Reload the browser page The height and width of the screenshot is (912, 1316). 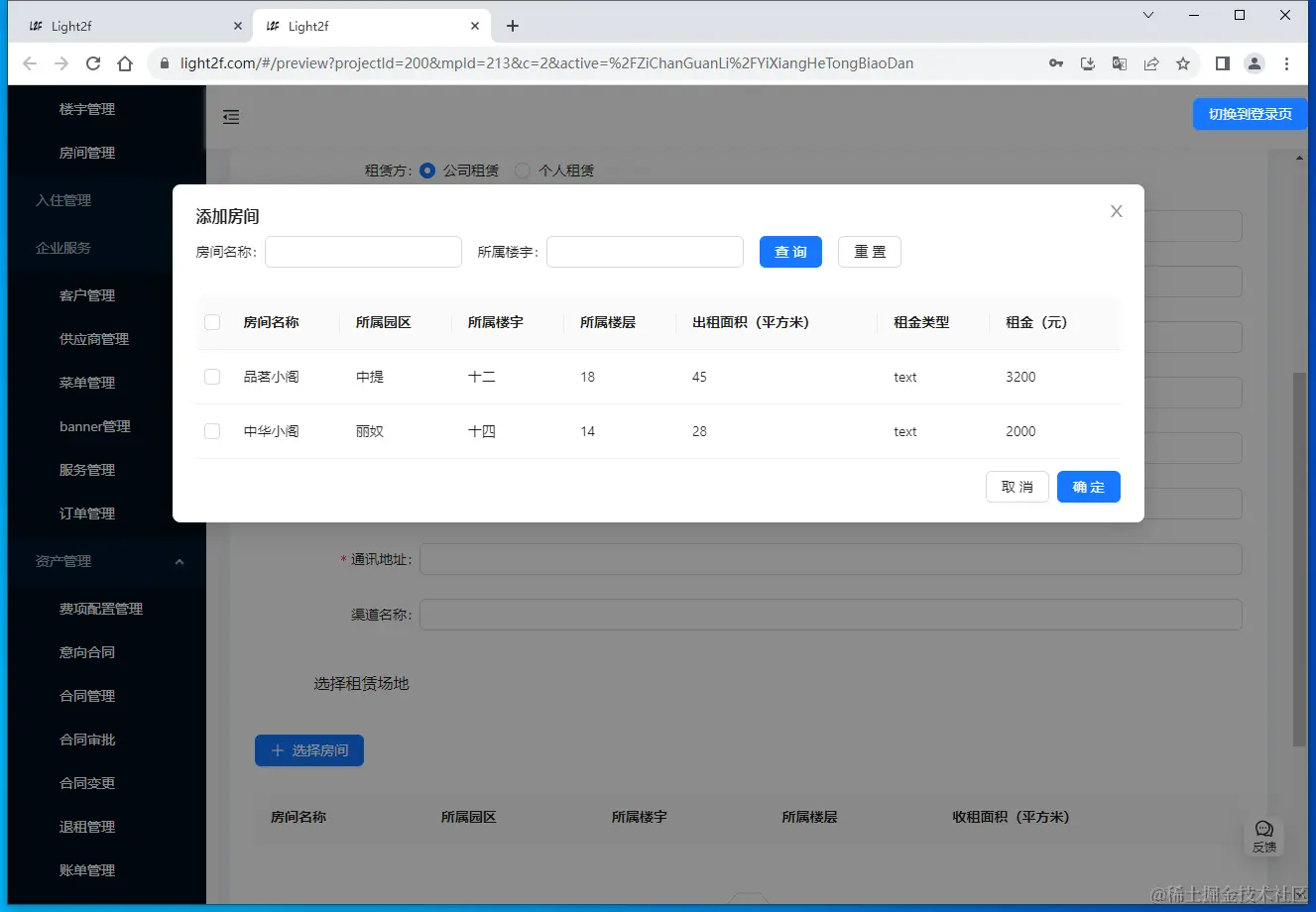[x=93, y=63]
